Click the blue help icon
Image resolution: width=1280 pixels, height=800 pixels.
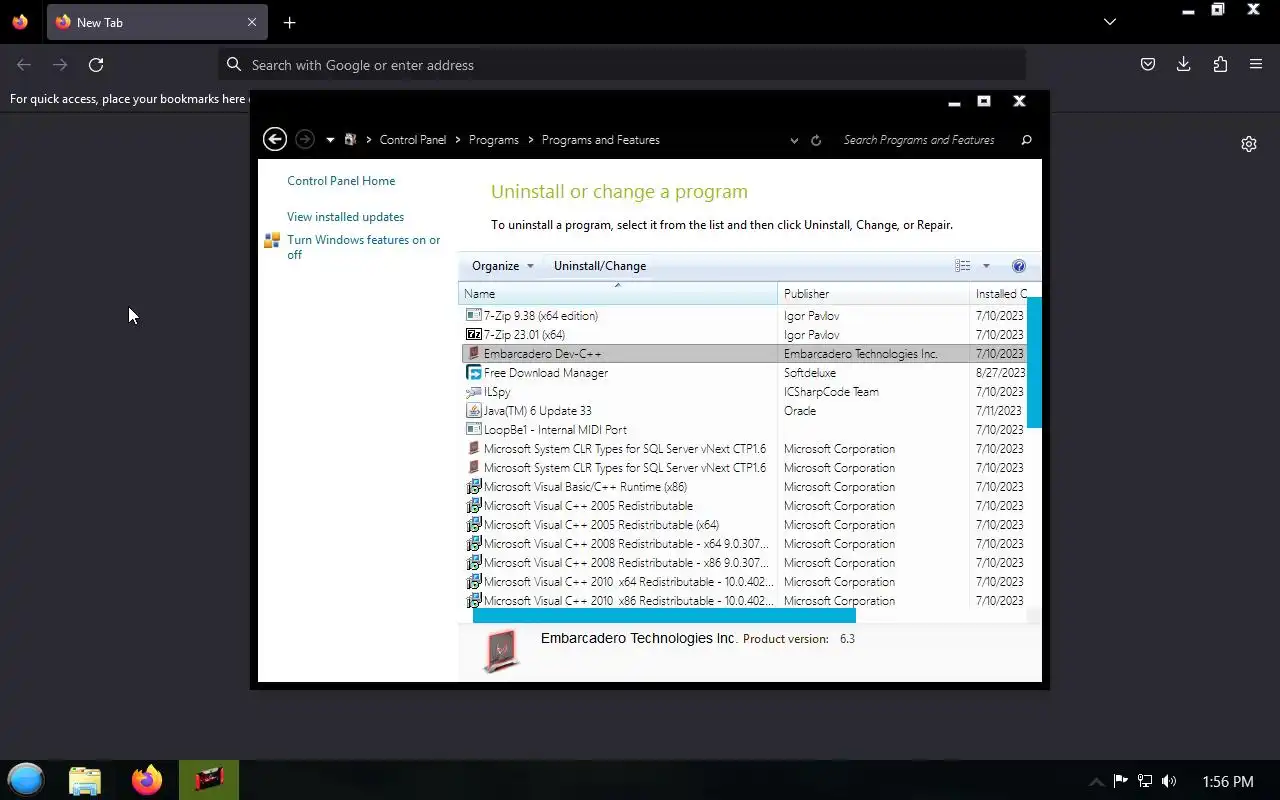[1019, 266]
